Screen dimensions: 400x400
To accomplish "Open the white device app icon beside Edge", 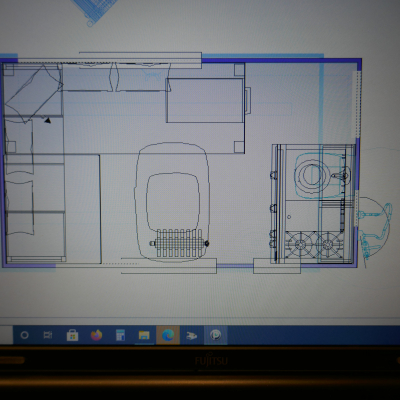I will point(191,336).
